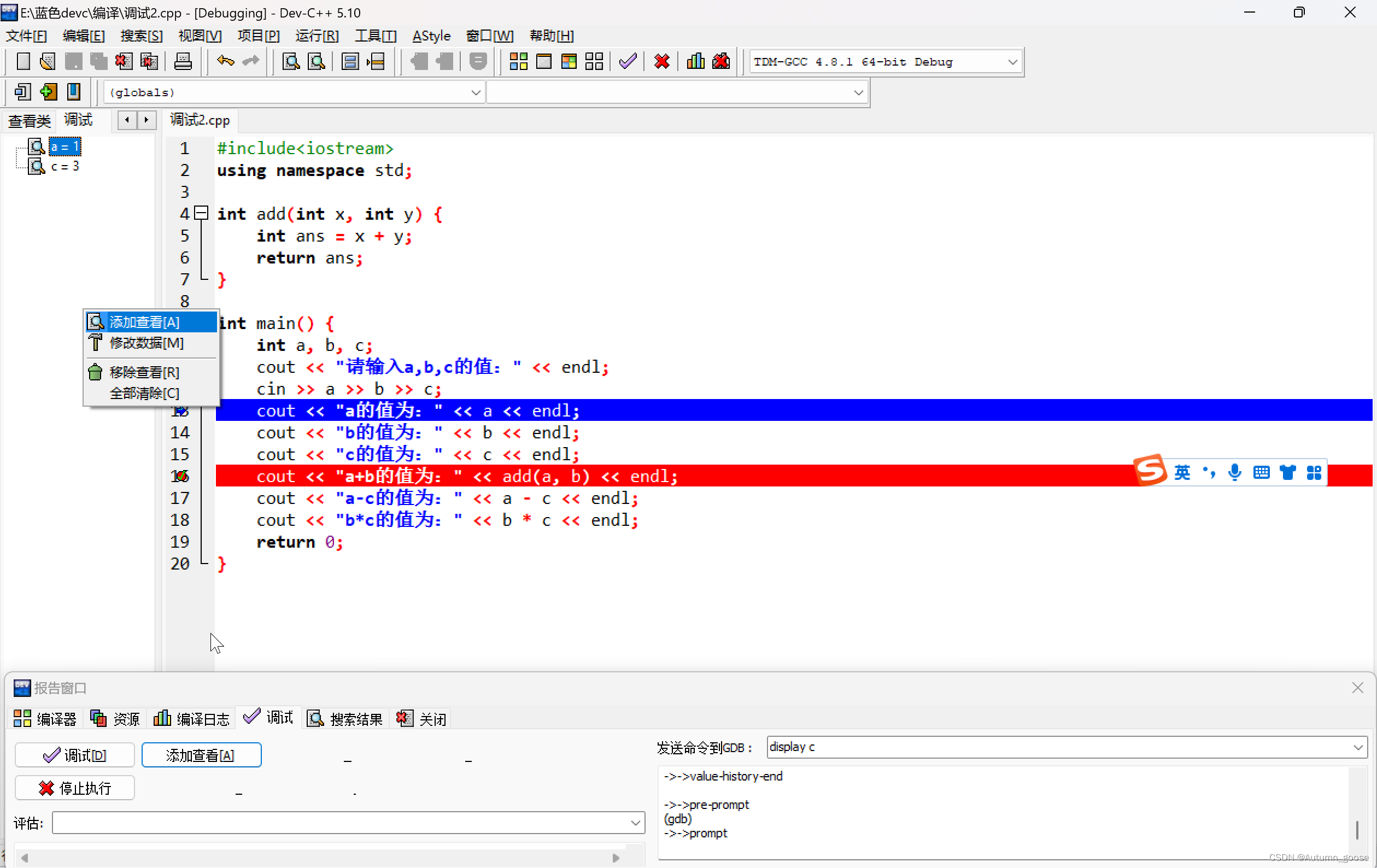The height and width of the screenshot is (868, 1377).
Task: Click the Find magnifier toolbar icon
Action: point(291,61)
